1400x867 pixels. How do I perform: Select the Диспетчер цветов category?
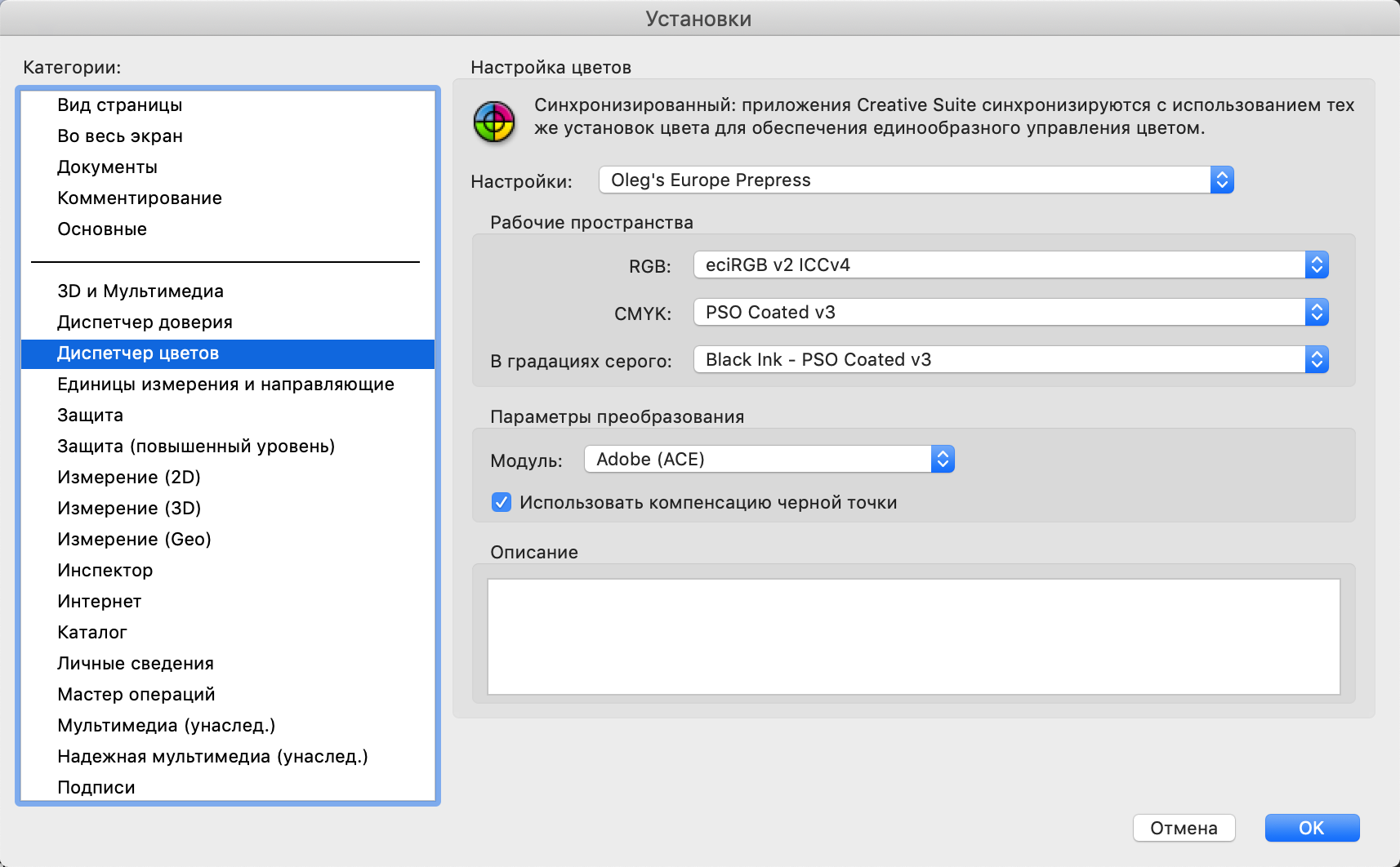point(228,353)
